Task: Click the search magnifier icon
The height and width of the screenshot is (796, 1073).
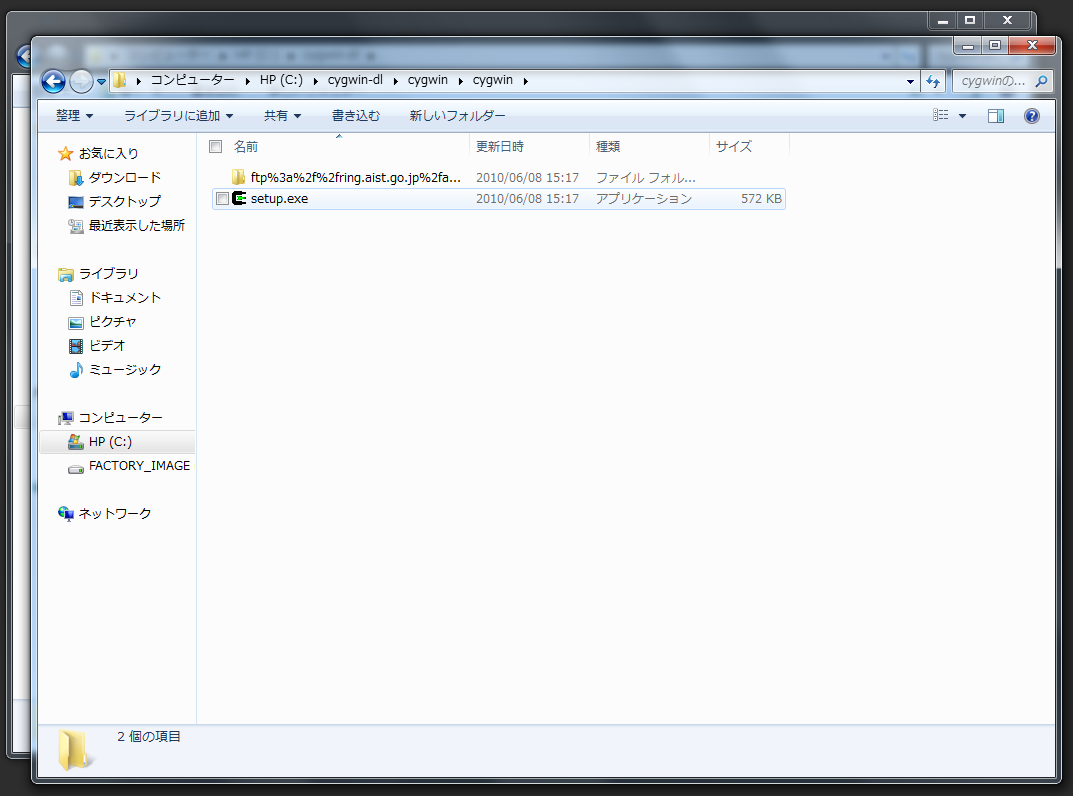Action: (x=1041, y=81)
